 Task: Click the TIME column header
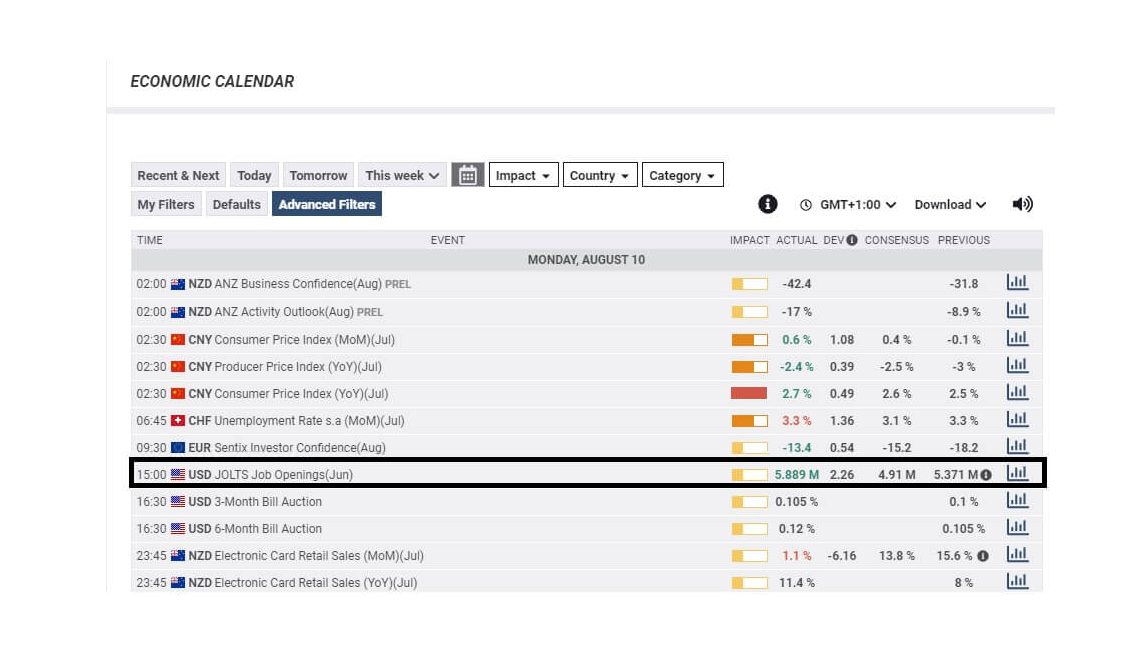tap(149, 240)
